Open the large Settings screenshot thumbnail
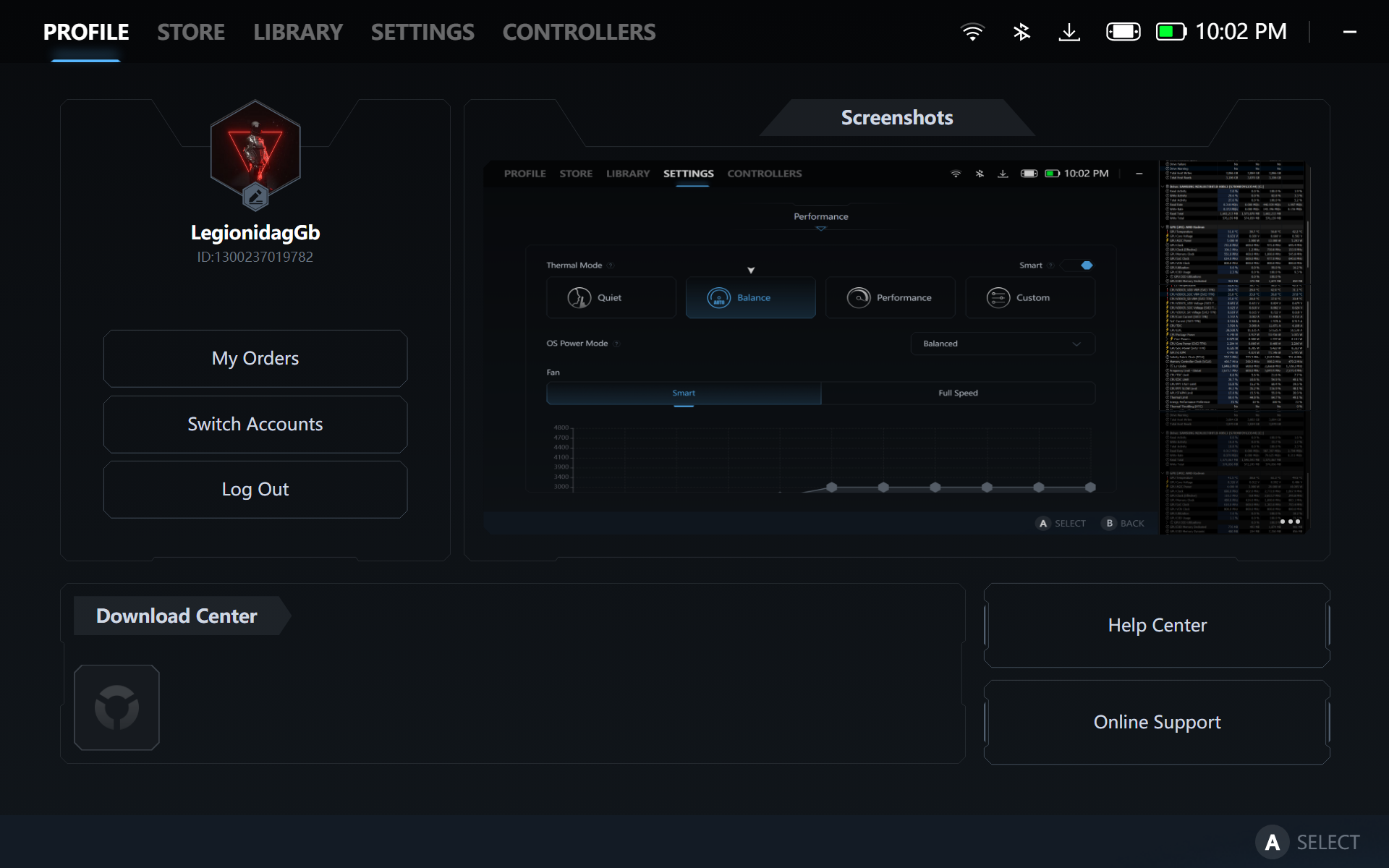Viewport: 1389px width, 868px height. tap(820, 347)
